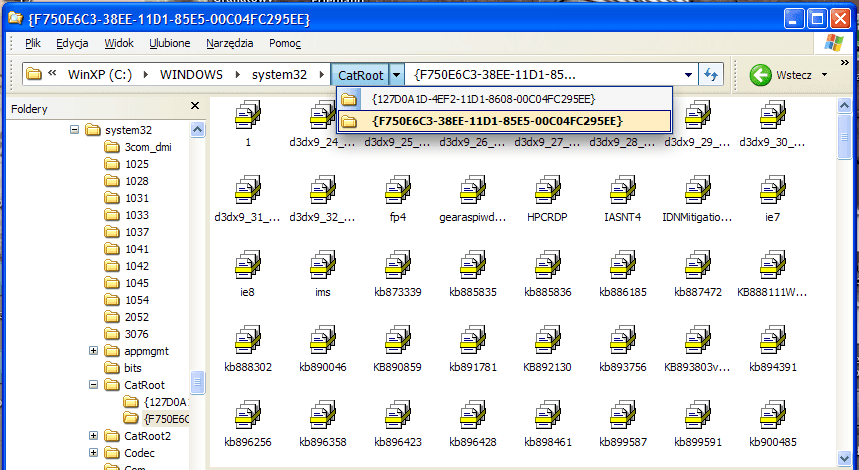
Task: Choose {127D0A1D-4EF2...} from the CatRoot dropdown
Action: [482, 100]
